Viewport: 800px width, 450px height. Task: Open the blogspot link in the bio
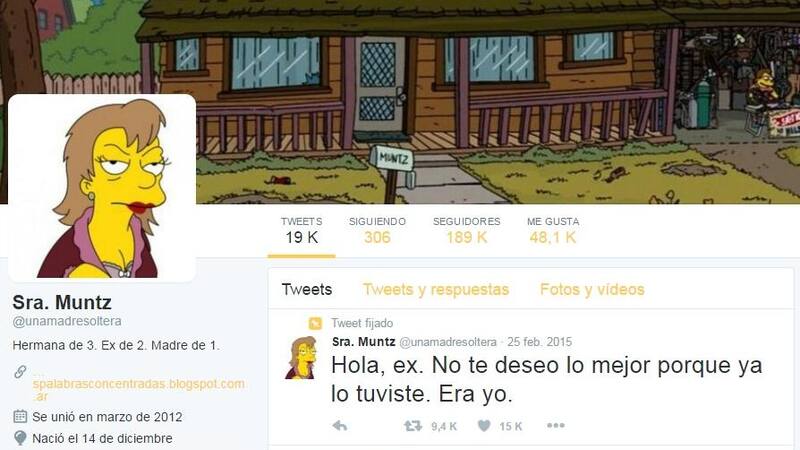point(138,390)
